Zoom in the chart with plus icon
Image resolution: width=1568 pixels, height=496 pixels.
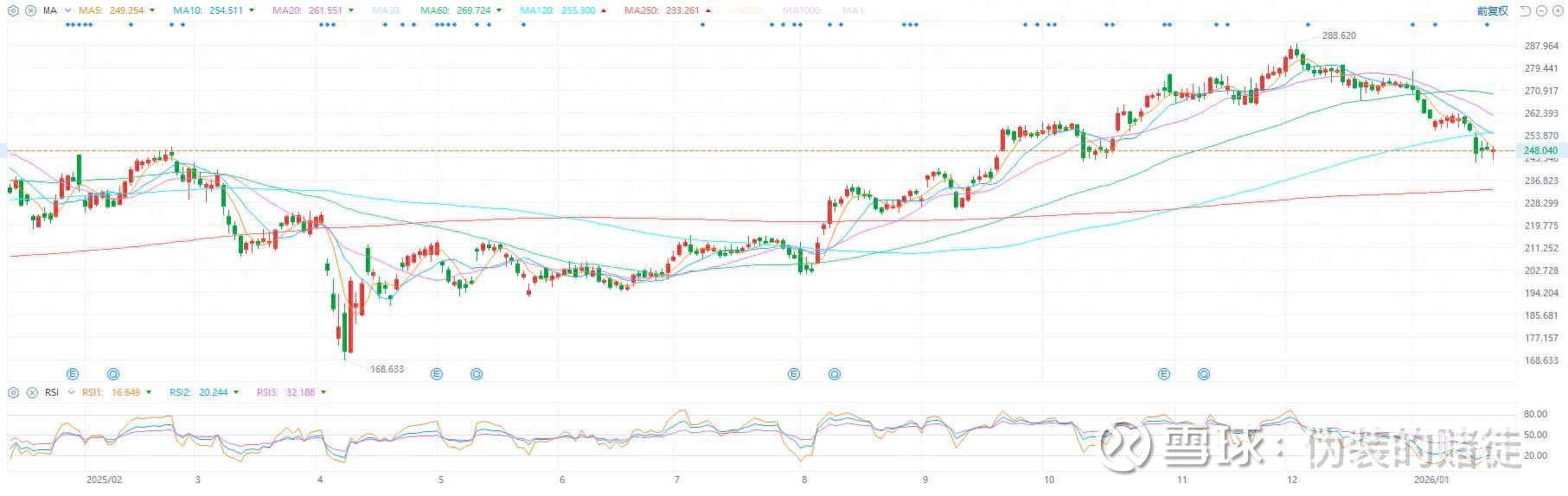pos(1557,10)
